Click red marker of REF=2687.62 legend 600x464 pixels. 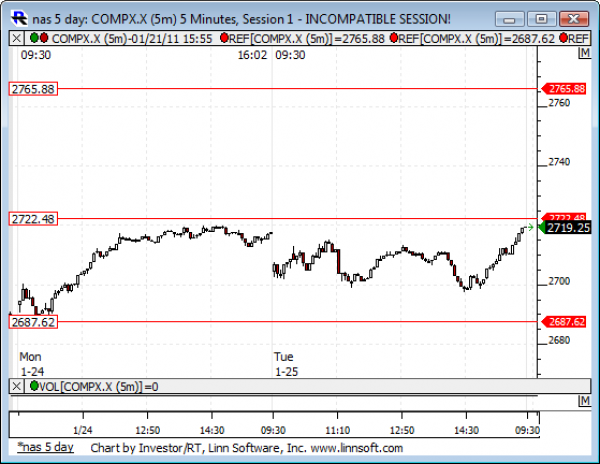point(394,37)
